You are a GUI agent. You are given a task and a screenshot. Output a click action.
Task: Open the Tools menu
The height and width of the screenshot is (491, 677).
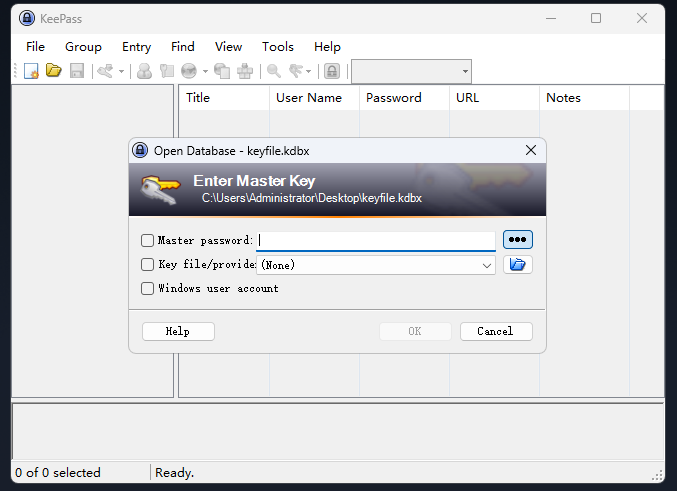coord(278,47)
